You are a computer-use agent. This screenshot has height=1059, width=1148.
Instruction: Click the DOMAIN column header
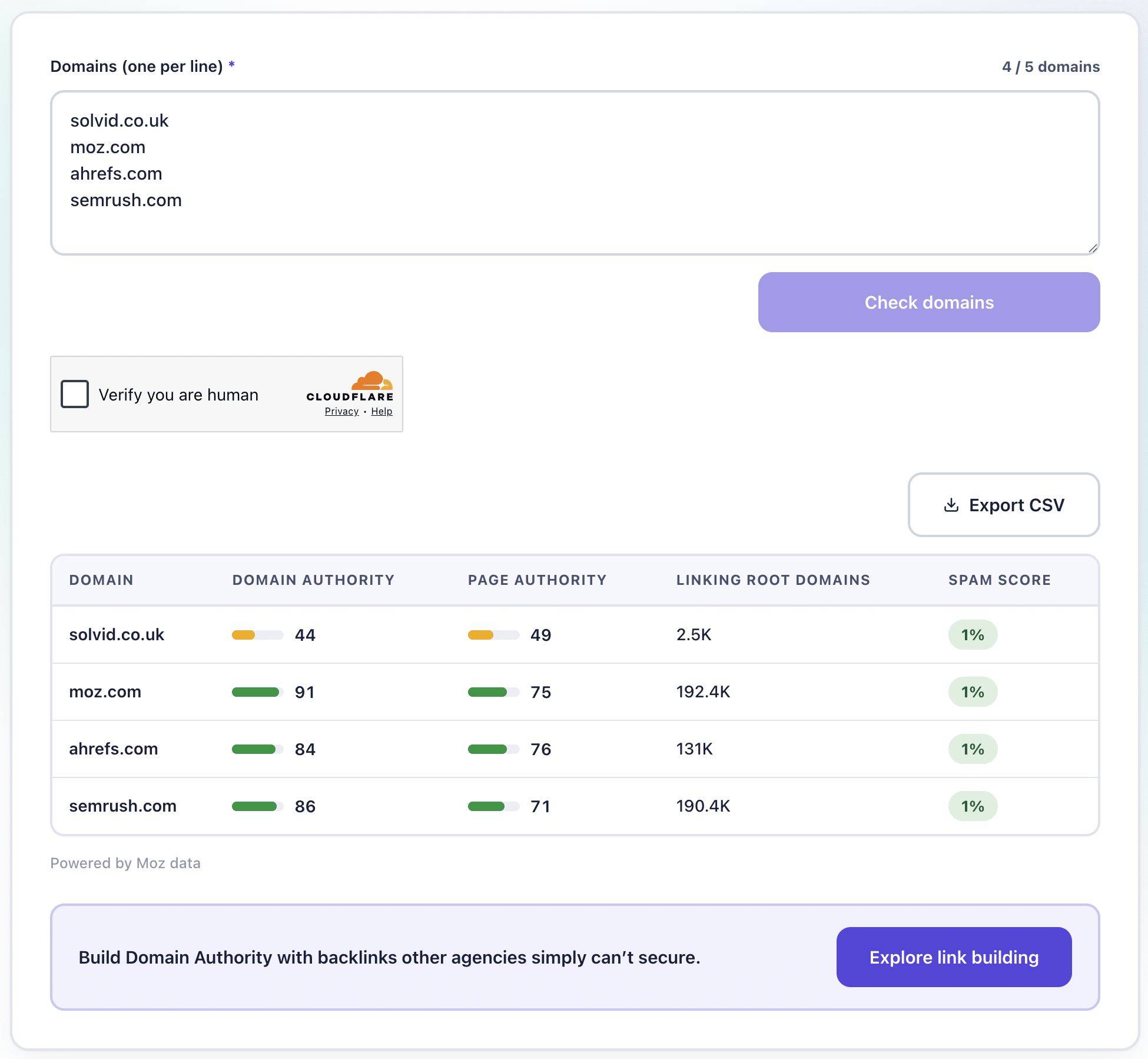101,580
